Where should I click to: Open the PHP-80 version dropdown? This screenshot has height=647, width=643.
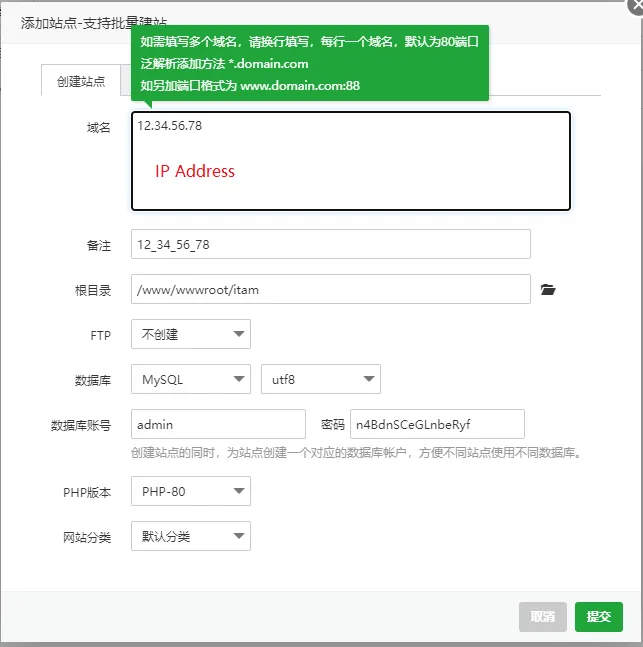point(191,491)
